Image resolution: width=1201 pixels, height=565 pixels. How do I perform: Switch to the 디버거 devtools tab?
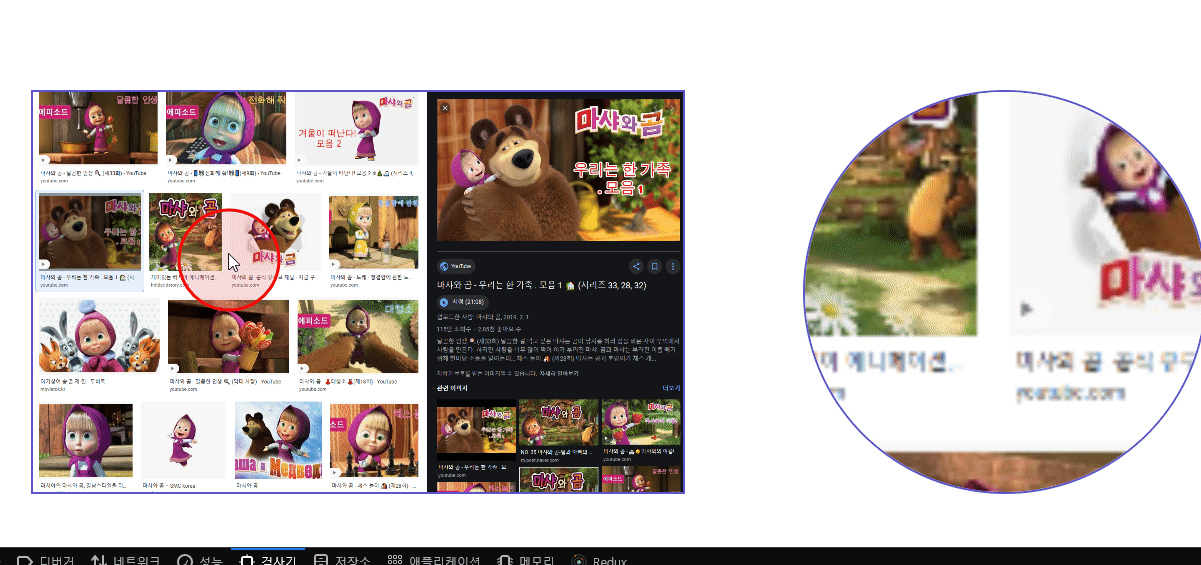[46, 561]
